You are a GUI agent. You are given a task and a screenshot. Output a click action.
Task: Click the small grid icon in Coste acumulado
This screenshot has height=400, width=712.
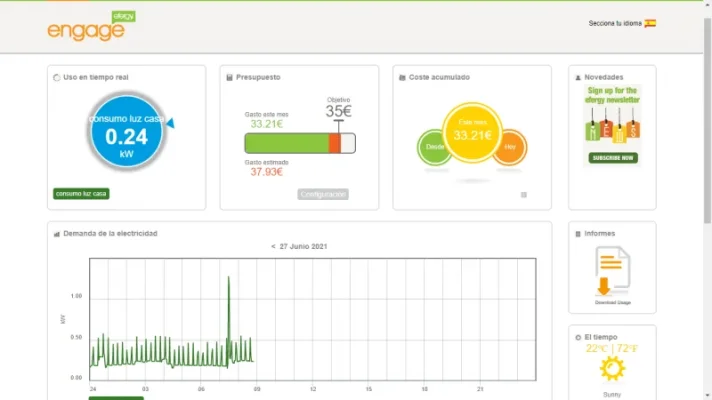pyautogui.click(x=524, y=195)
